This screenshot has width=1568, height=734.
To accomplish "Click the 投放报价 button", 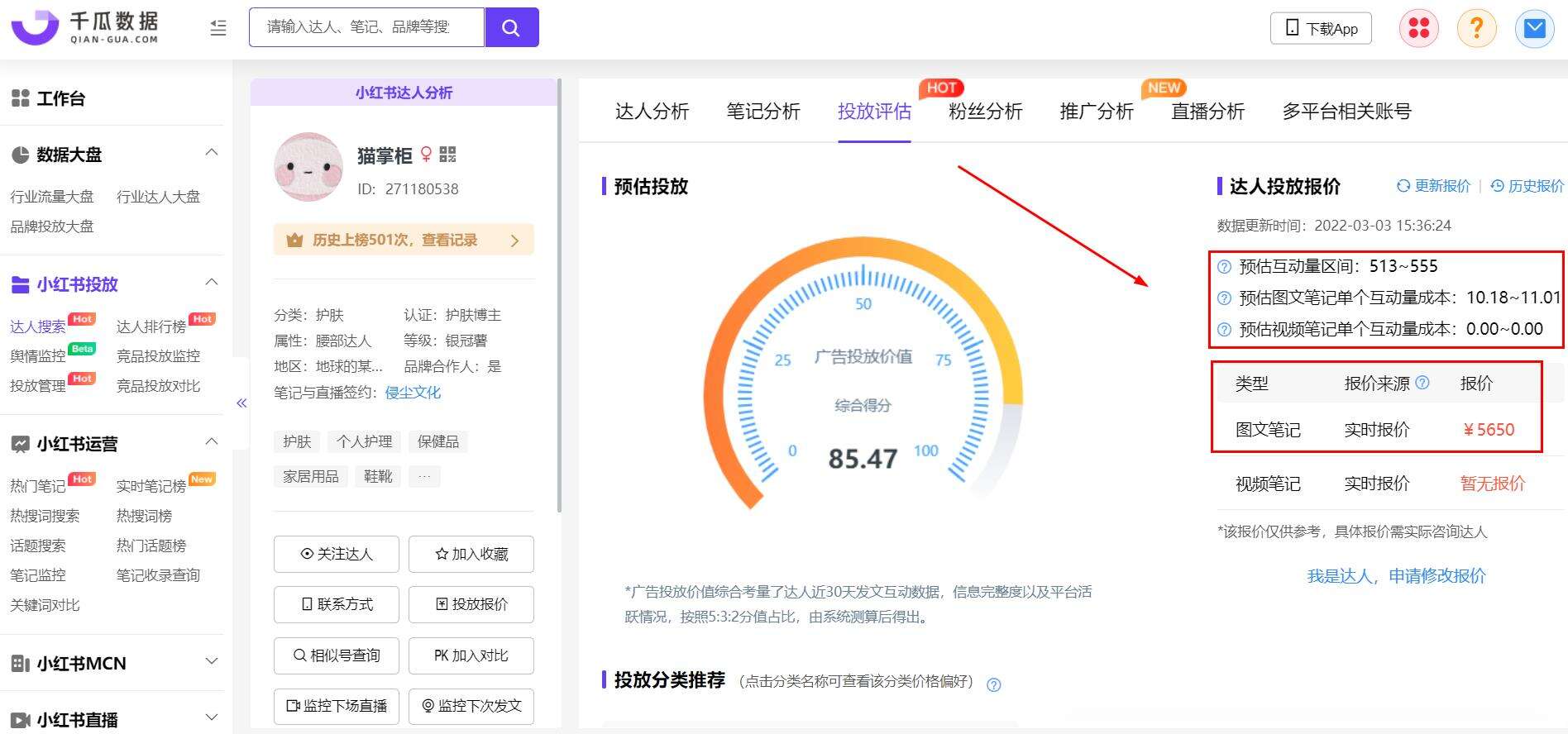I will [x=471, y=604].
